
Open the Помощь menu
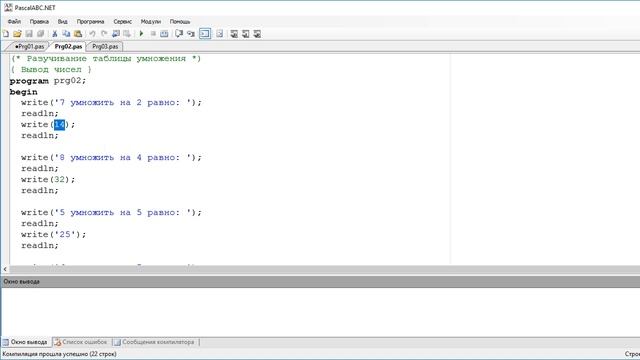(180, 21)
